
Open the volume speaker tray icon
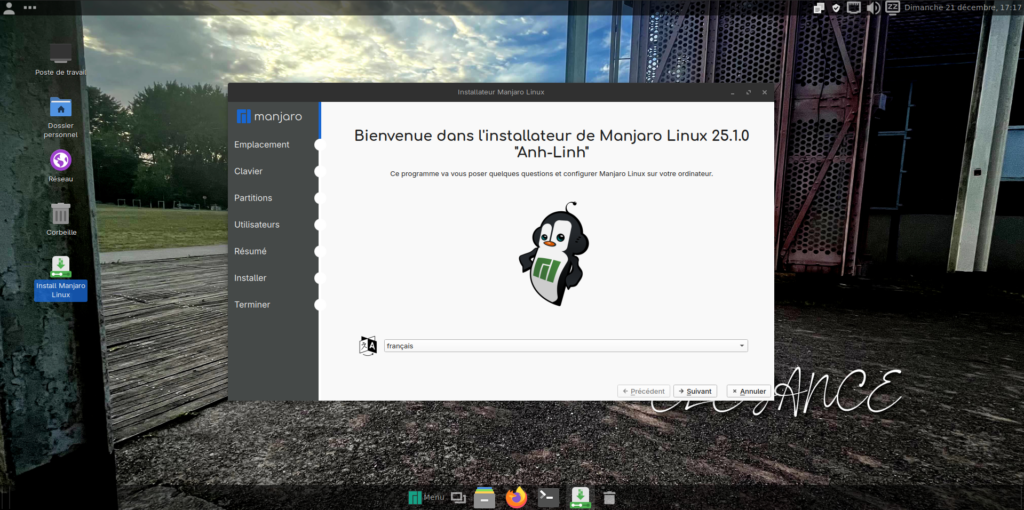pyautogui.click(x=872, y=8)
